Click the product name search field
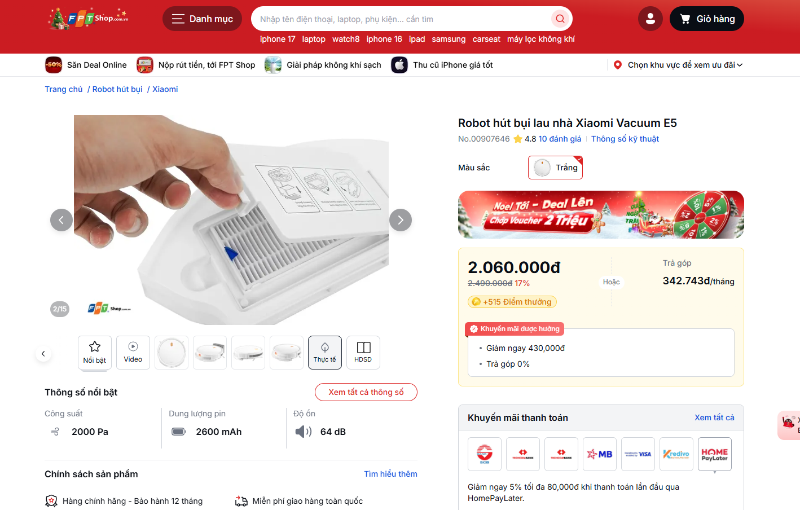The image size is (800, 510). (x=400, y=19)
